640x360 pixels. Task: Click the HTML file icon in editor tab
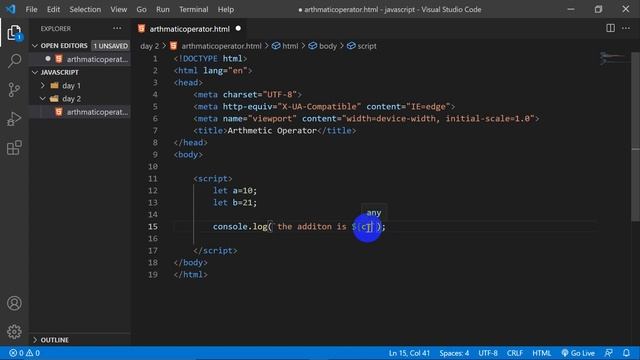coord(141,29)
